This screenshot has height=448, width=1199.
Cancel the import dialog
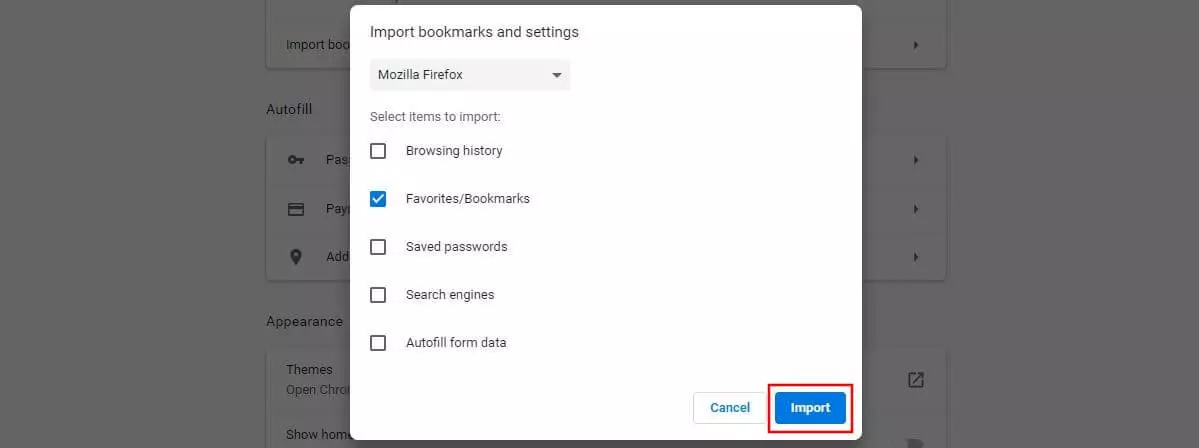tap(729, 408)
